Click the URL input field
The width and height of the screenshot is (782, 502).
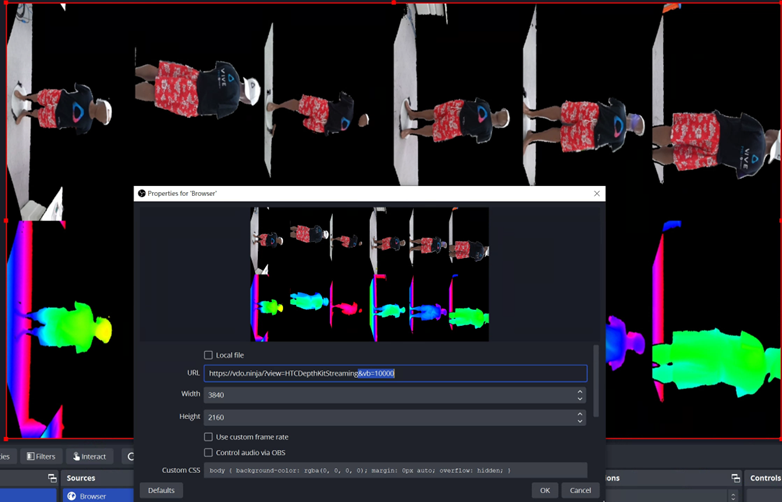pos(395,373)
